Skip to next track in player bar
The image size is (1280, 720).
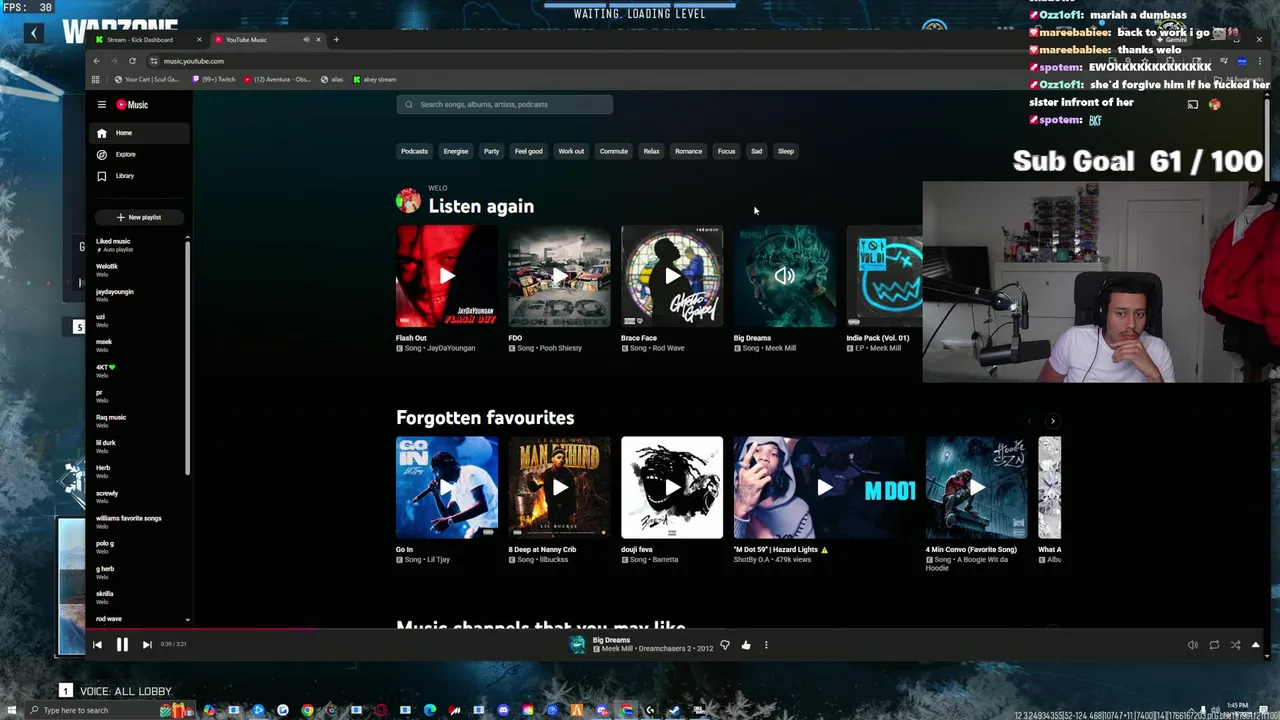click(147, 645)
